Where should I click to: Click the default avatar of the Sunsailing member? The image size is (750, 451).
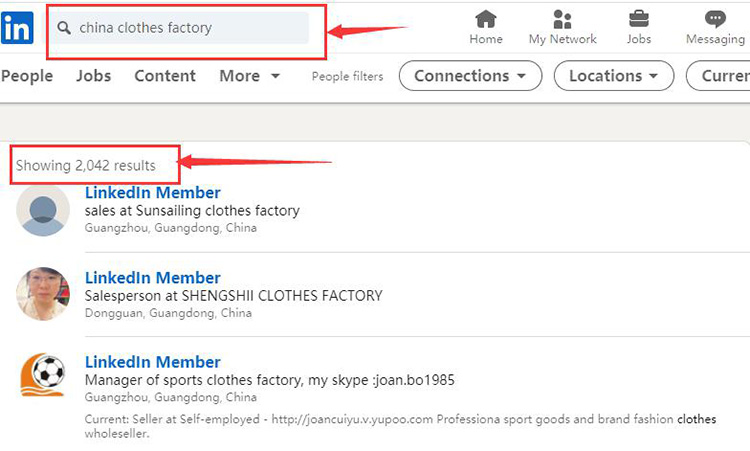coord(43,210)
